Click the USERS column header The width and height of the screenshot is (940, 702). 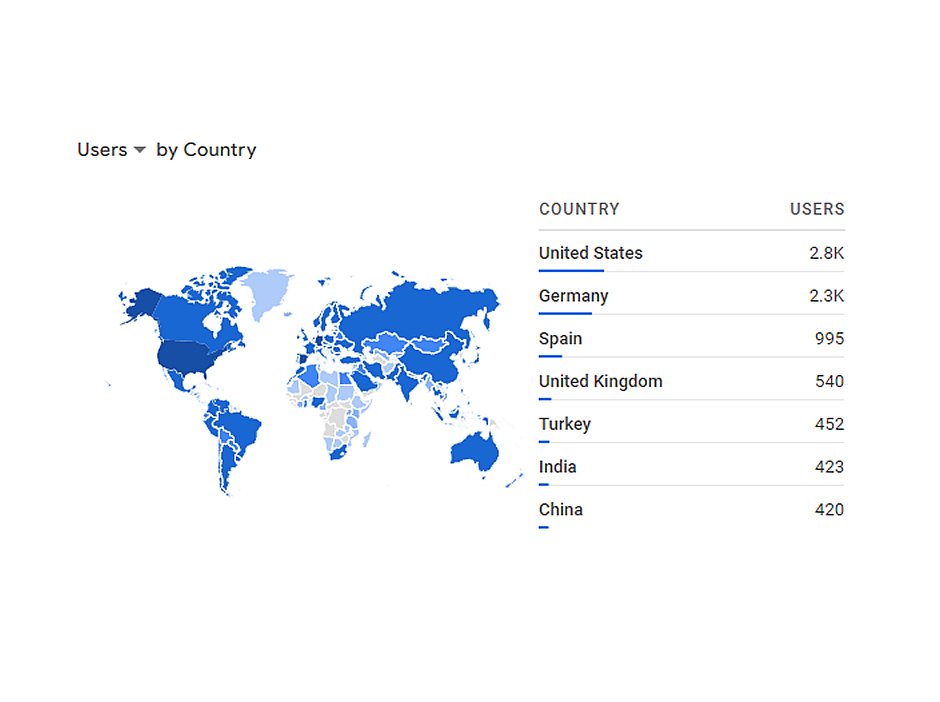pos(817,209)
